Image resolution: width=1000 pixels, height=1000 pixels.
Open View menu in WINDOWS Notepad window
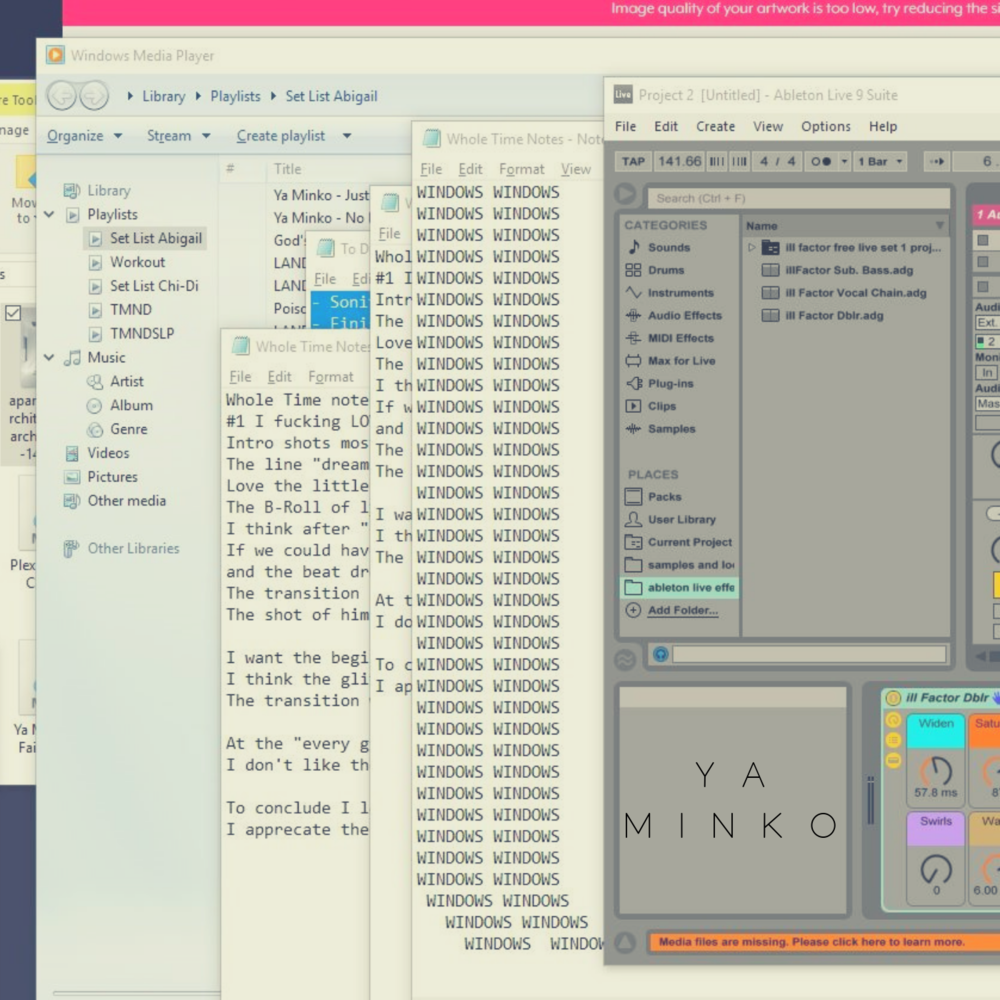click(x=576, y=169)
